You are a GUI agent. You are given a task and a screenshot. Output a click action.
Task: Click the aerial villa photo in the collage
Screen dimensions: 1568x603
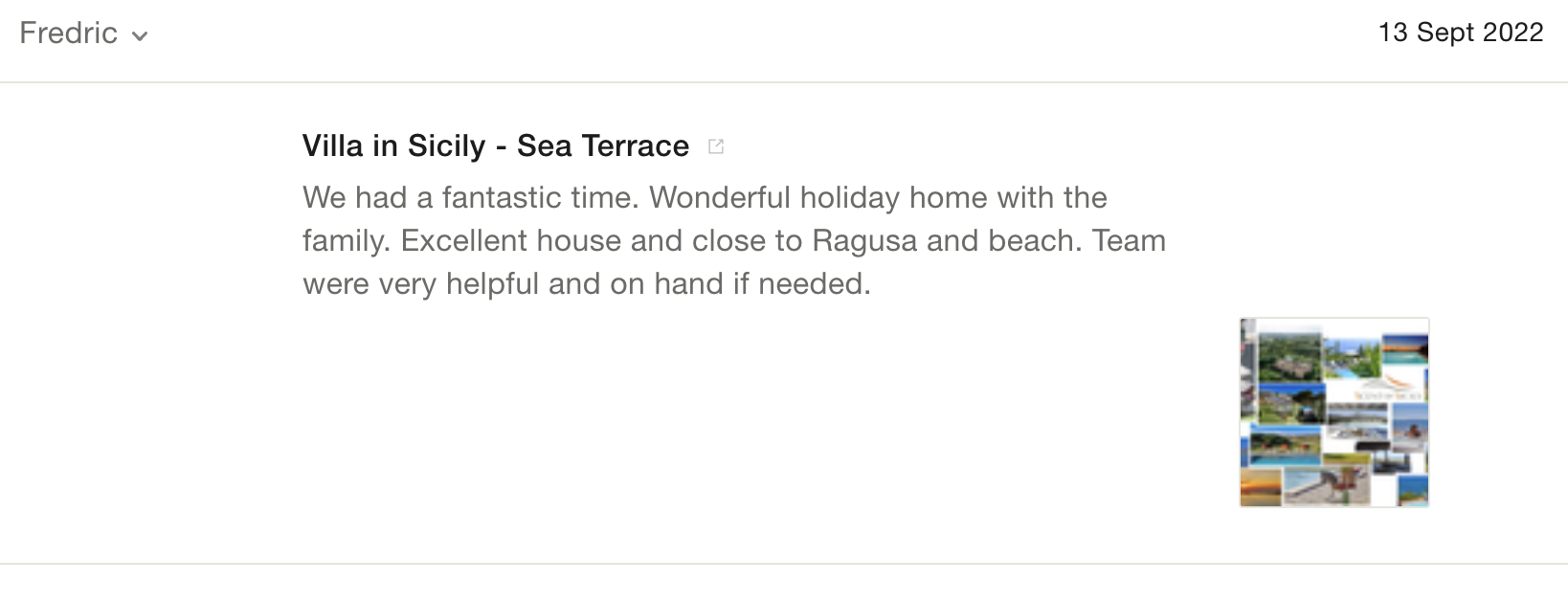point(1288,355)
